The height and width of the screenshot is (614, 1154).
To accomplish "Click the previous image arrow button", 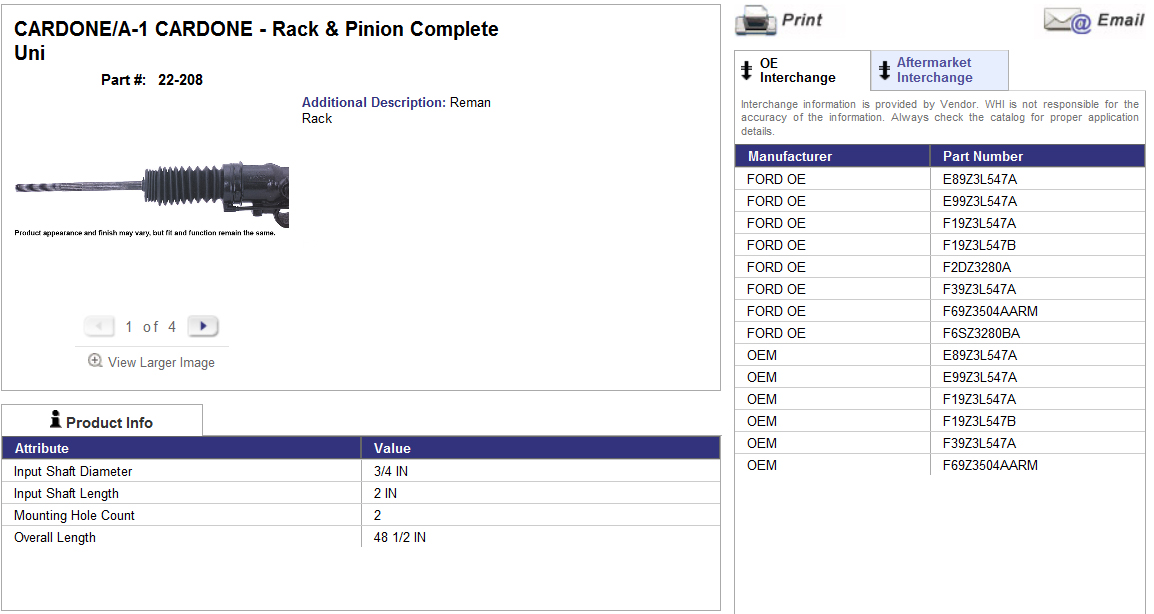I will pyautogui.click(x=99, y=326).
